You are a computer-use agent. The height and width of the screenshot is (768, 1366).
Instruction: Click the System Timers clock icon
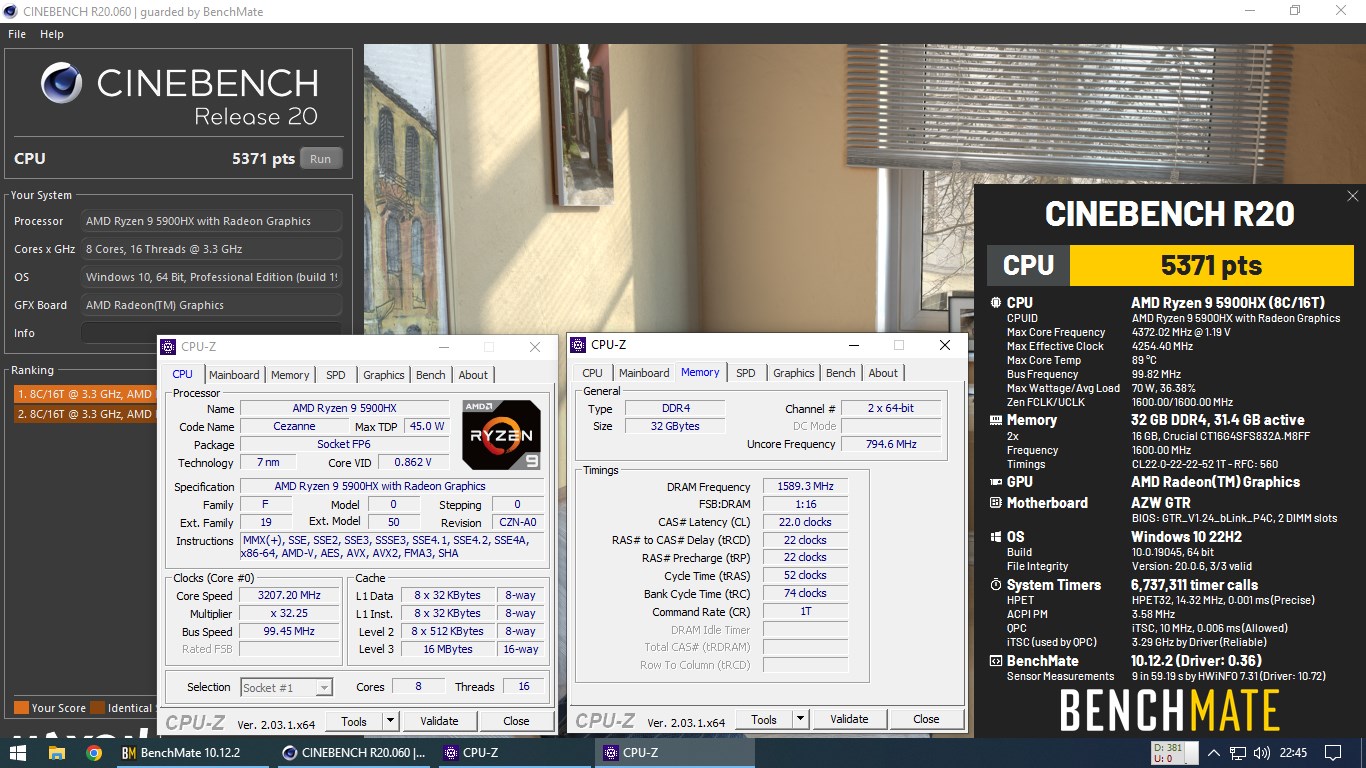pos(995,585)
